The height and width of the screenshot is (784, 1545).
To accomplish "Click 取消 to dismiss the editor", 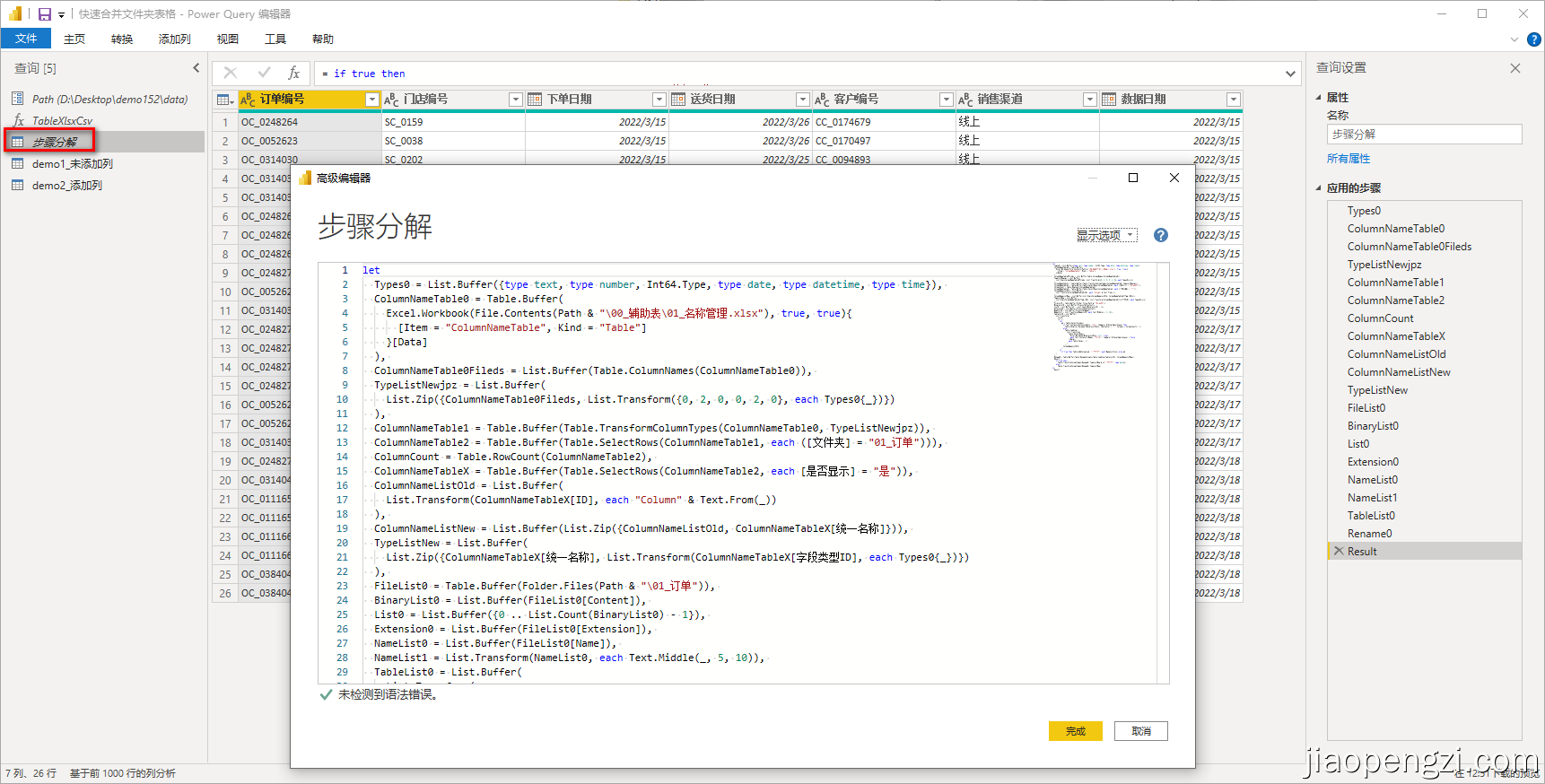I will 1141,731.
